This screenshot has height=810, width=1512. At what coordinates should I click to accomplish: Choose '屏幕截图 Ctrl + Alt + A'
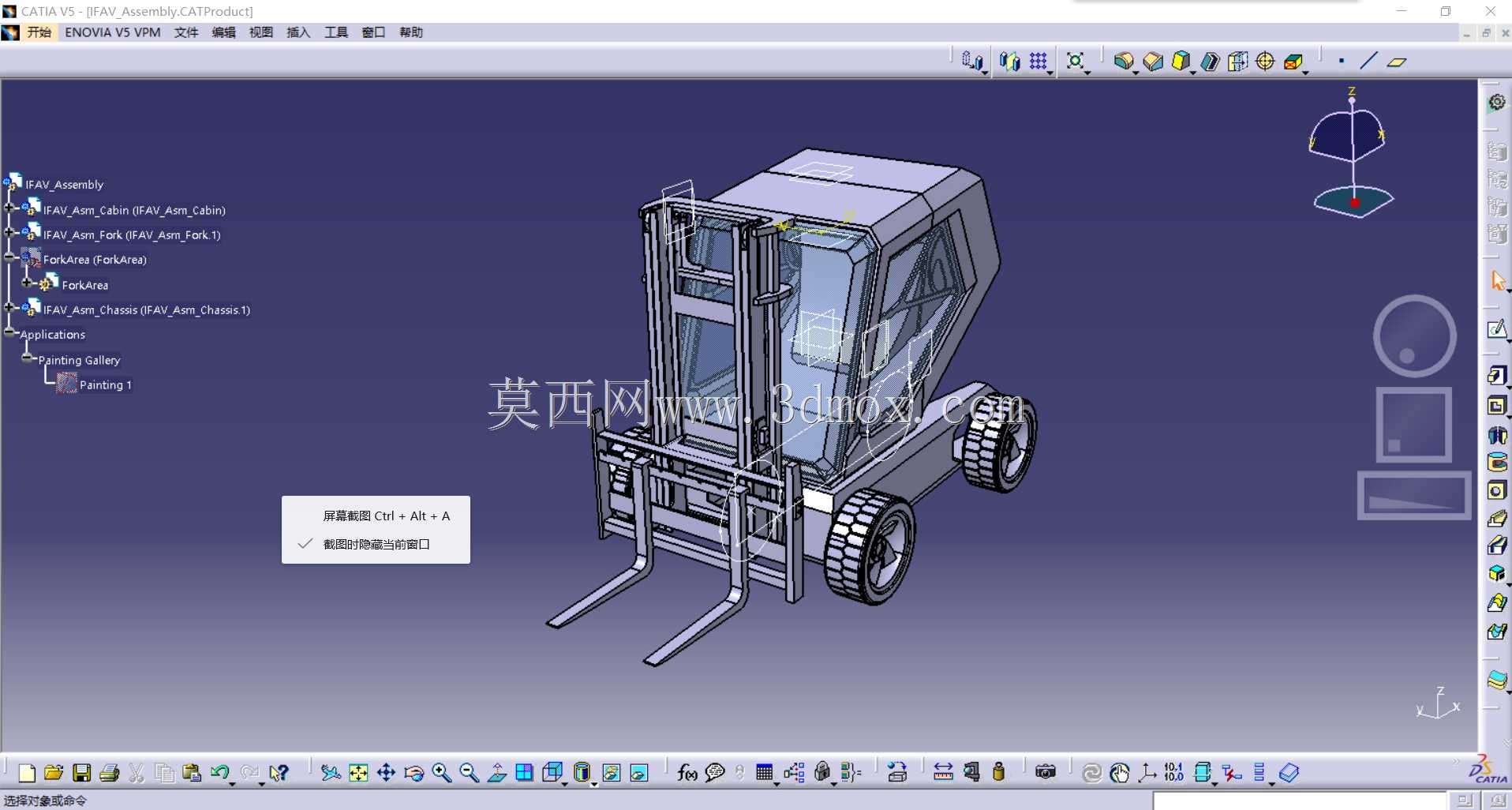point(376,516)
